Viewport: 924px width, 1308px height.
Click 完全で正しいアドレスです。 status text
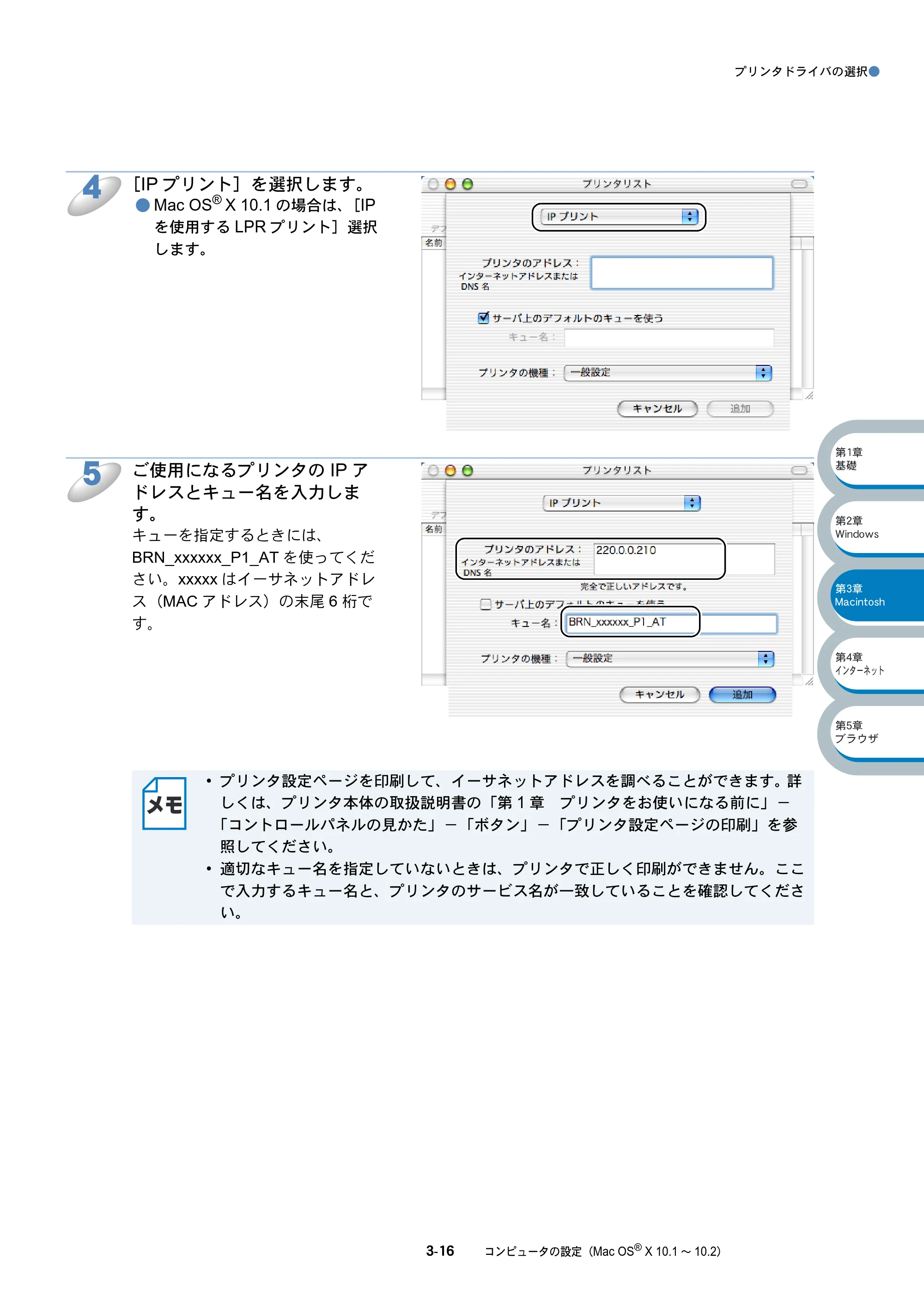(x=635, y=586)
